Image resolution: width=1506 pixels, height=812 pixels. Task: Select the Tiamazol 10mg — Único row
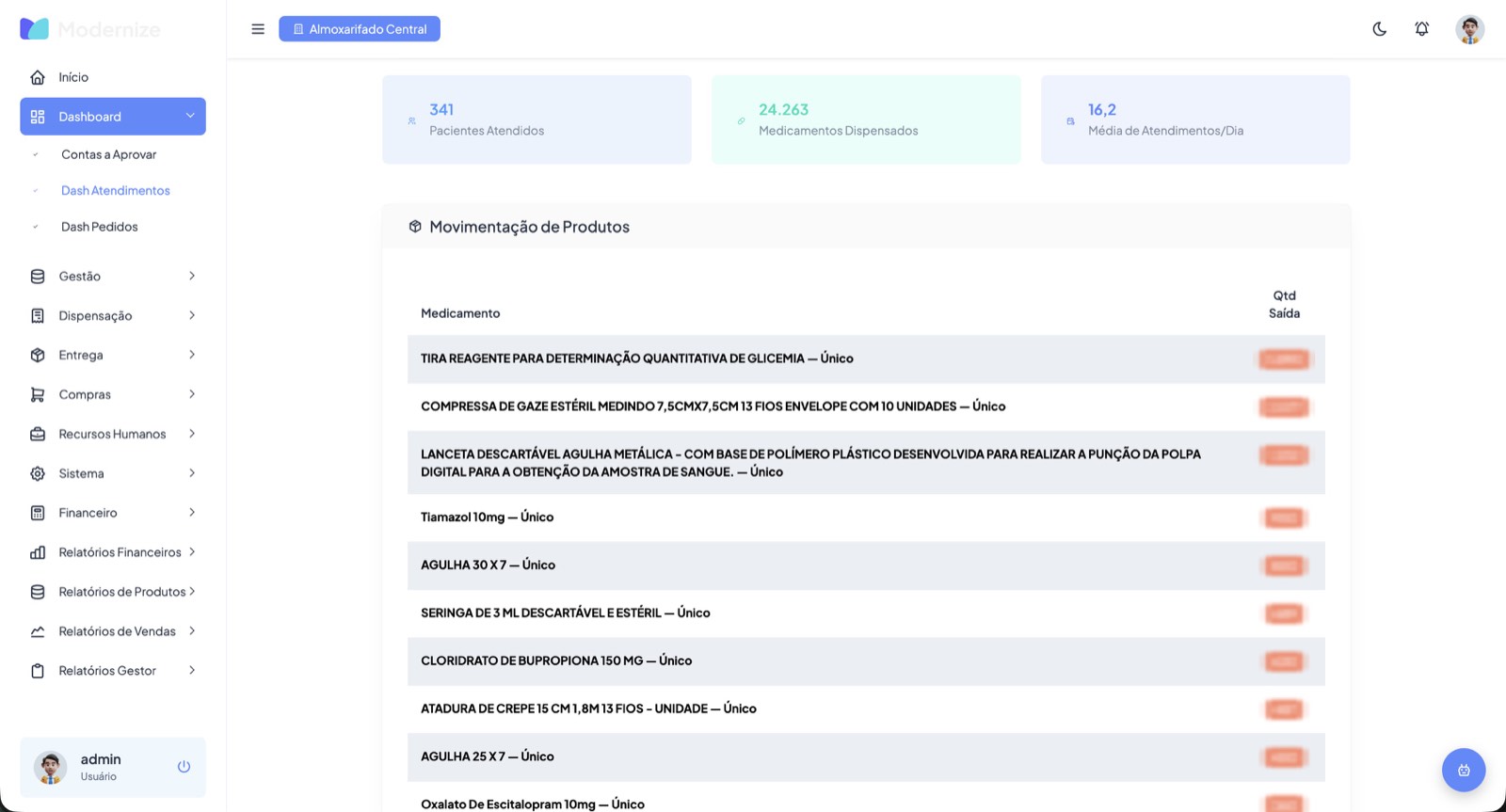pos(866,518)
